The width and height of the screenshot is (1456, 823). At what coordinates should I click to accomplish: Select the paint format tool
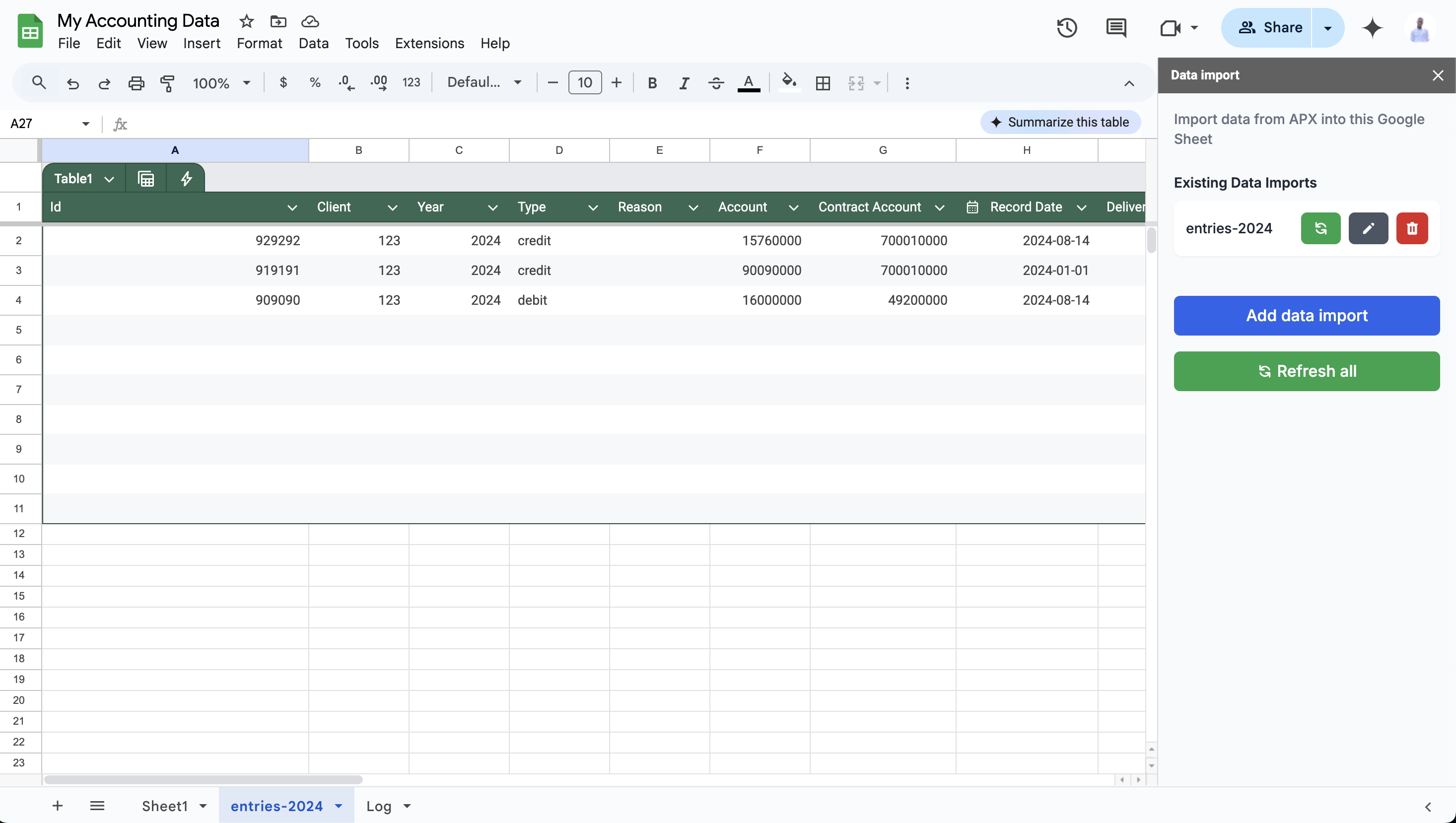167,82
